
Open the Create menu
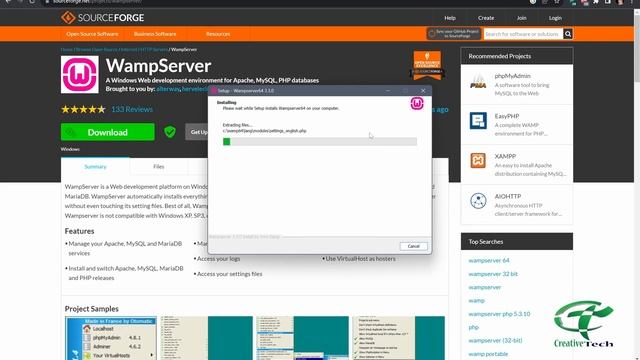pyautogui.click(x=486, y=18)
